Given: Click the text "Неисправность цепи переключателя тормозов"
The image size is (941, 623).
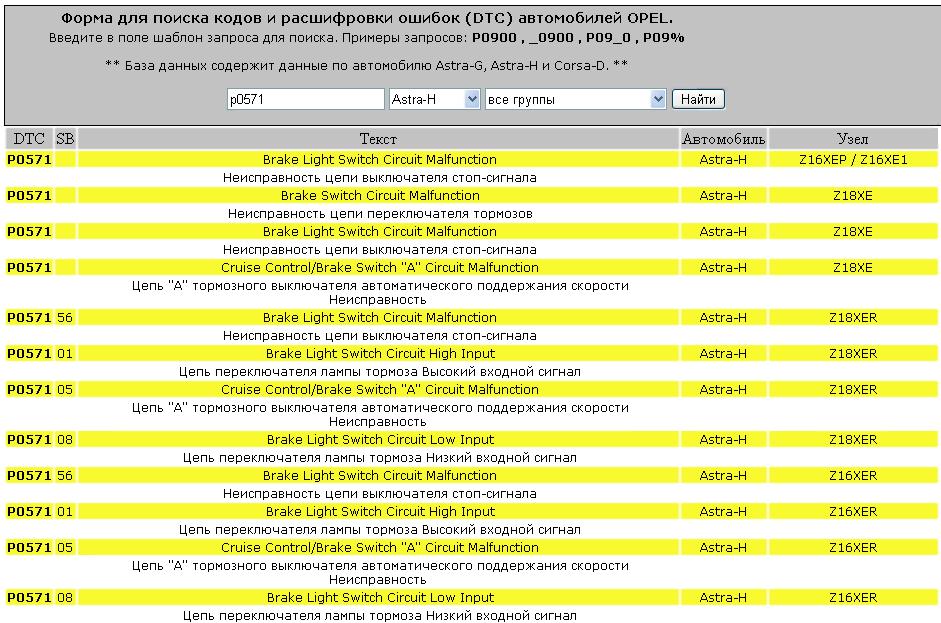Looking at the screenshot, I should [x=379, y=213].
